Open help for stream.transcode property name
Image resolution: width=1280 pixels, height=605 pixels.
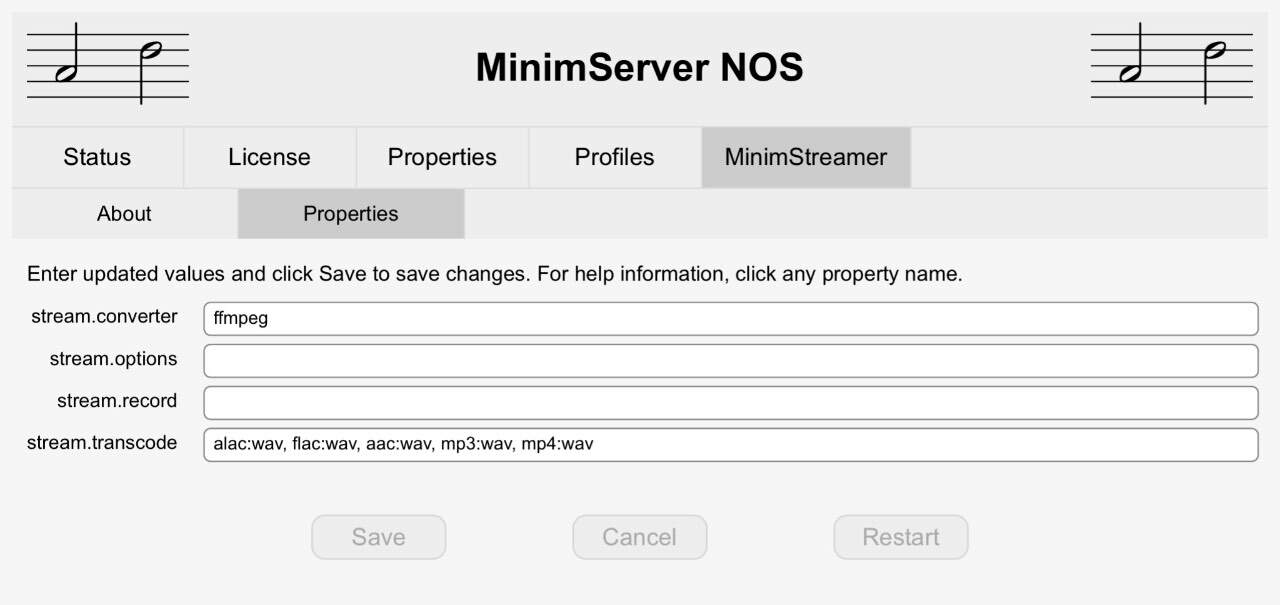102,443
